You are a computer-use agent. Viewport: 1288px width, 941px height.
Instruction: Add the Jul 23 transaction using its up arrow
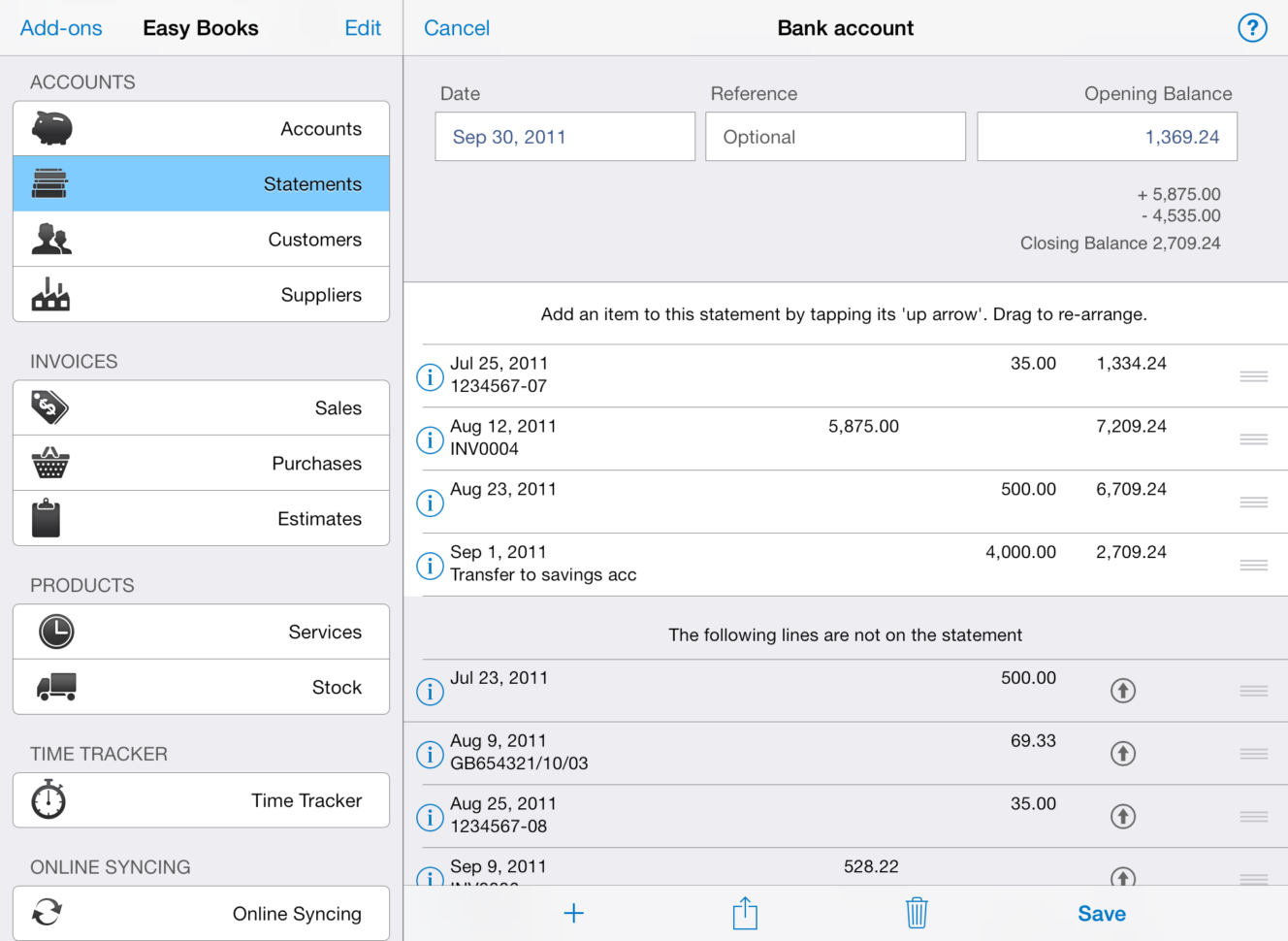point(1122,691)
